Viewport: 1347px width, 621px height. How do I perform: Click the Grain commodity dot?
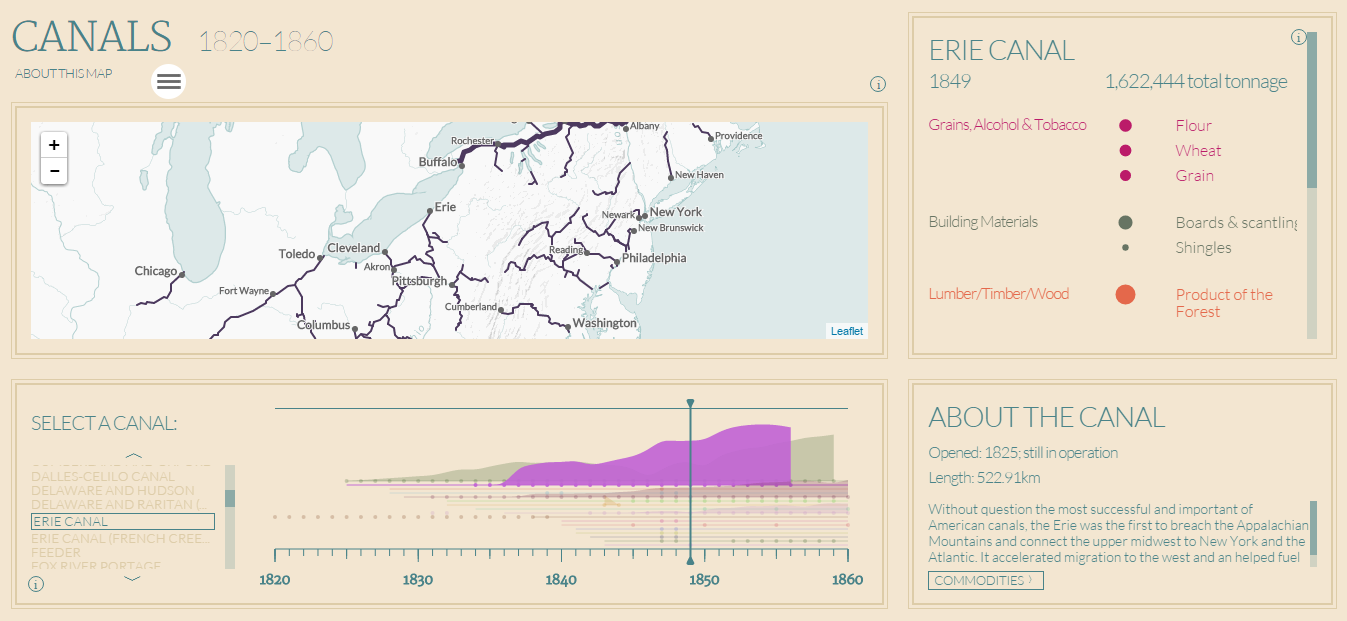point(1125,176)
